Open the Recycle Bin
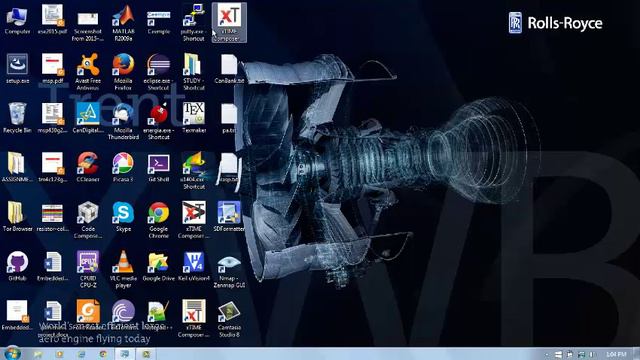Screen dimensions: 640x360 [x=17, y=118]
